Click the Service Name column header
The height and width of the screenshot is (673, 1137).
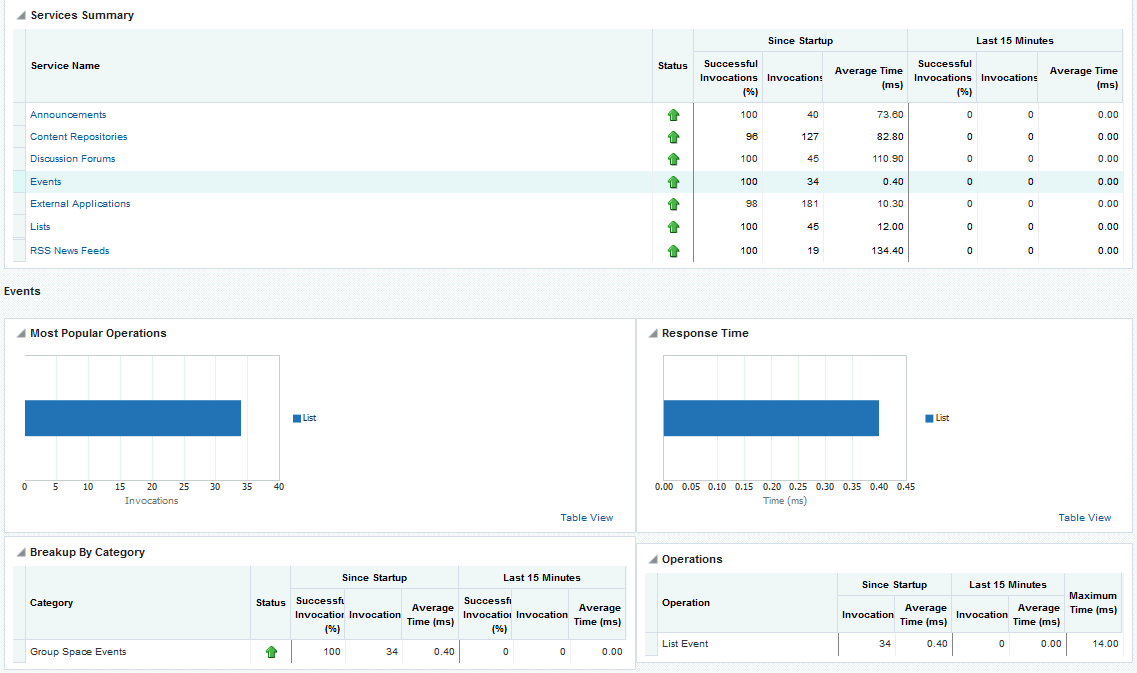tap(65, 66)
